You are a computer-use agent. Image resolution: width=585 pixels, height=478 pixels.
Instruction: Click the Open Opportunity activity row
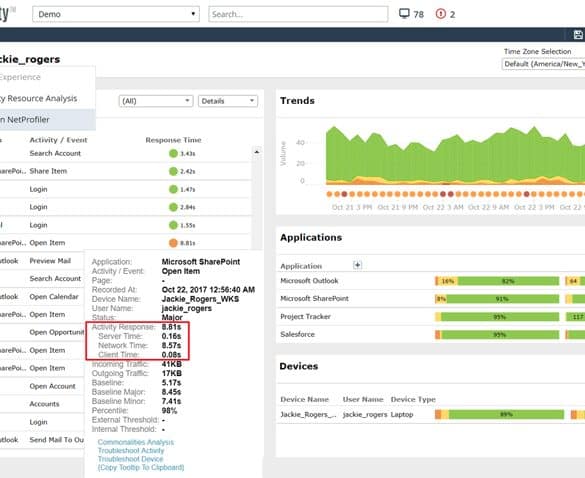[42, 332]
